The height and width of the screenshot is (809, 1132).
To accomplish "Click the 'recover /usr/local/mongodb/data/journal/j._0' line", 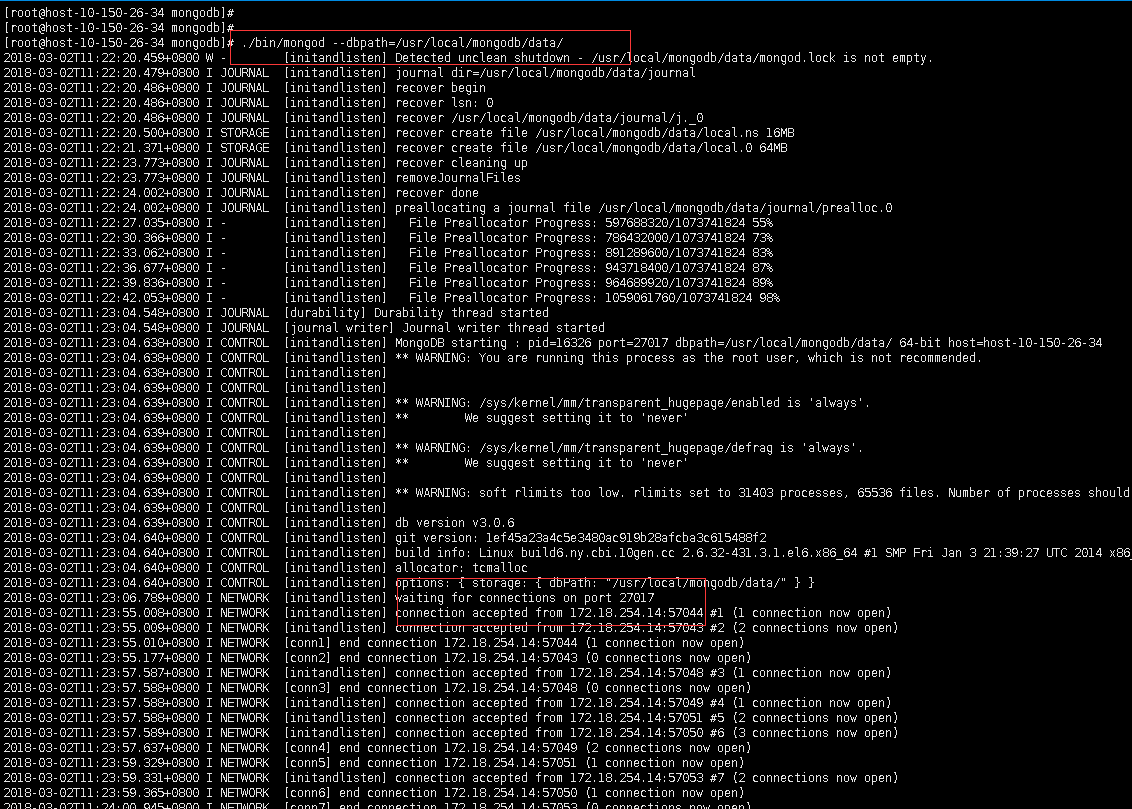I will coord(354,118).
